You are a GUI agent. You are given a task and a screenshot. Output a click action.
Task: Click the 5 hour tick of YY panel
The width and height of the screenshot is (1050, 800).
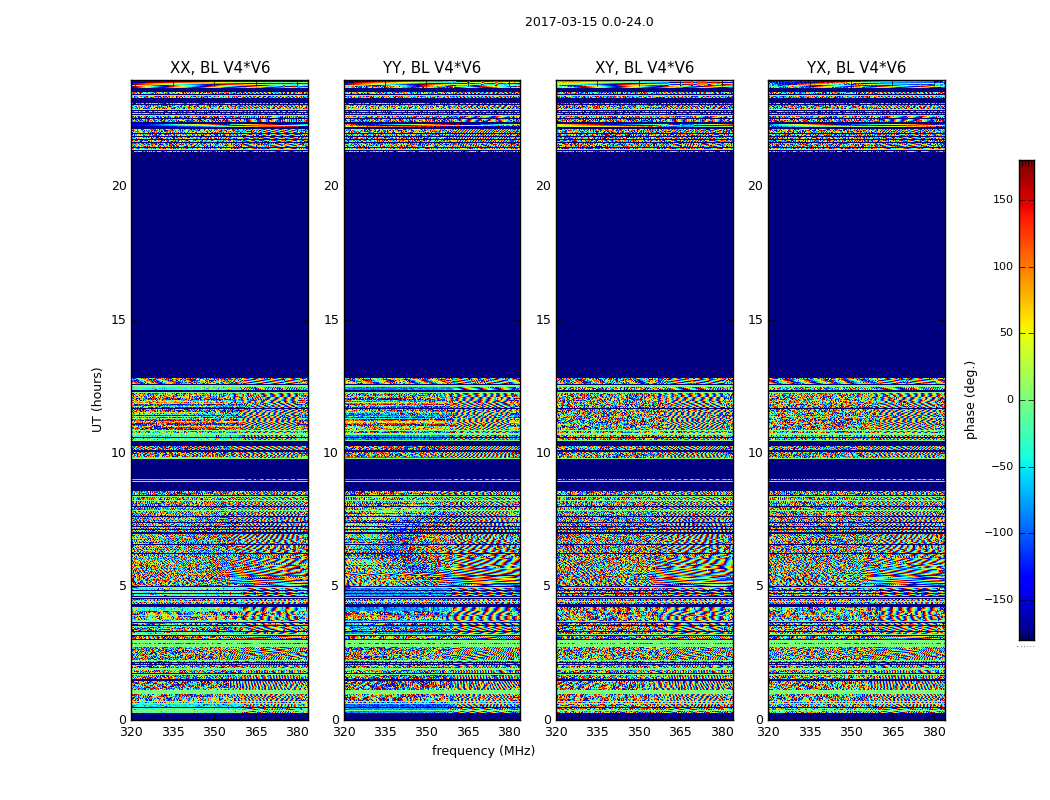tap(335, 586)
